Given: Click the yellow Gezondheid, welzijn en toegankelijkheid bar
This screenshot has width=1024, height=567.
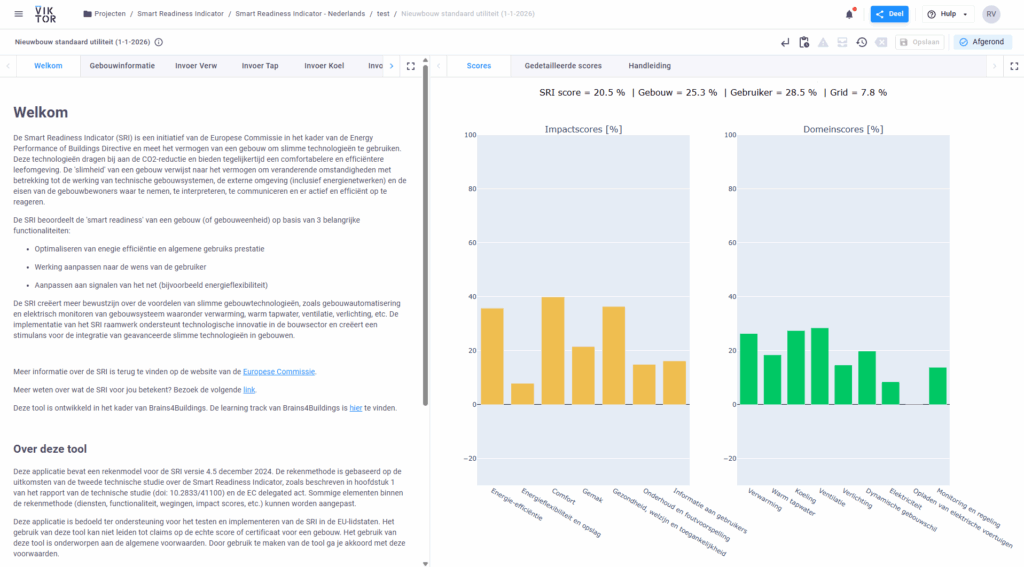Looking at the screenshot, I should click(614, 355).
